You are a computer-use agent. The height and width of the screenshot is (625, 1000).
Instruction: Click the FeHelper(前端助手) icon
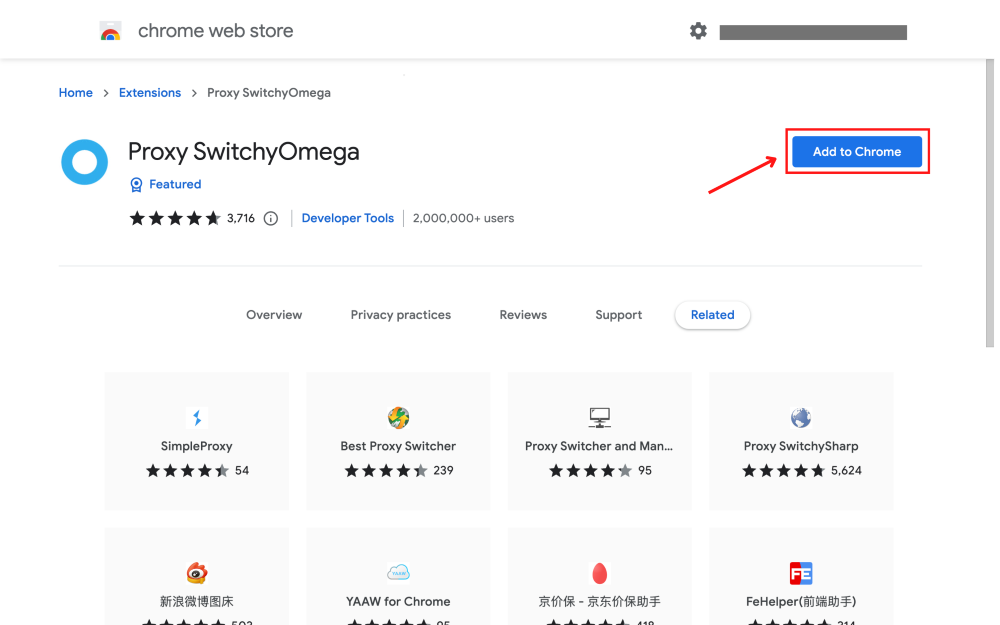click(800, 572)
